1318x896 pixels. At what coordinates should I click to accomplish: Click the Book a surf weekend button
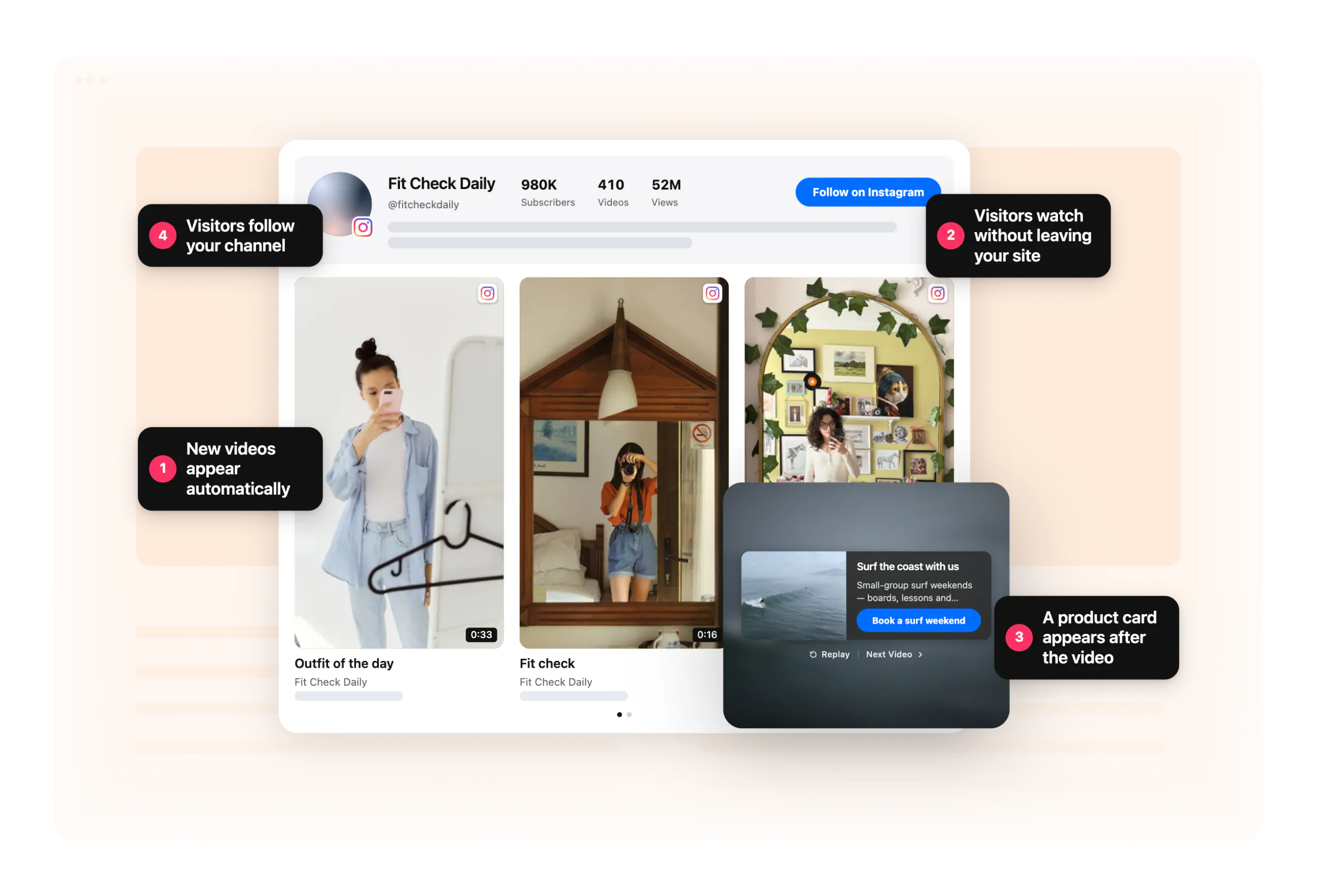point(918,620)
